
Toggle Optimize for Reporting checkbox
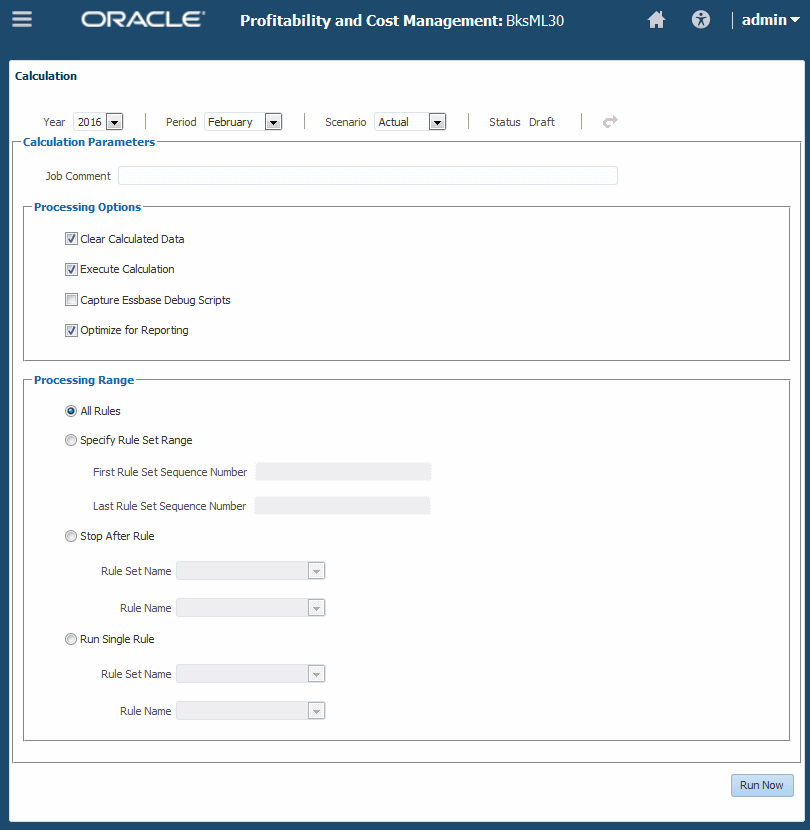71,330
